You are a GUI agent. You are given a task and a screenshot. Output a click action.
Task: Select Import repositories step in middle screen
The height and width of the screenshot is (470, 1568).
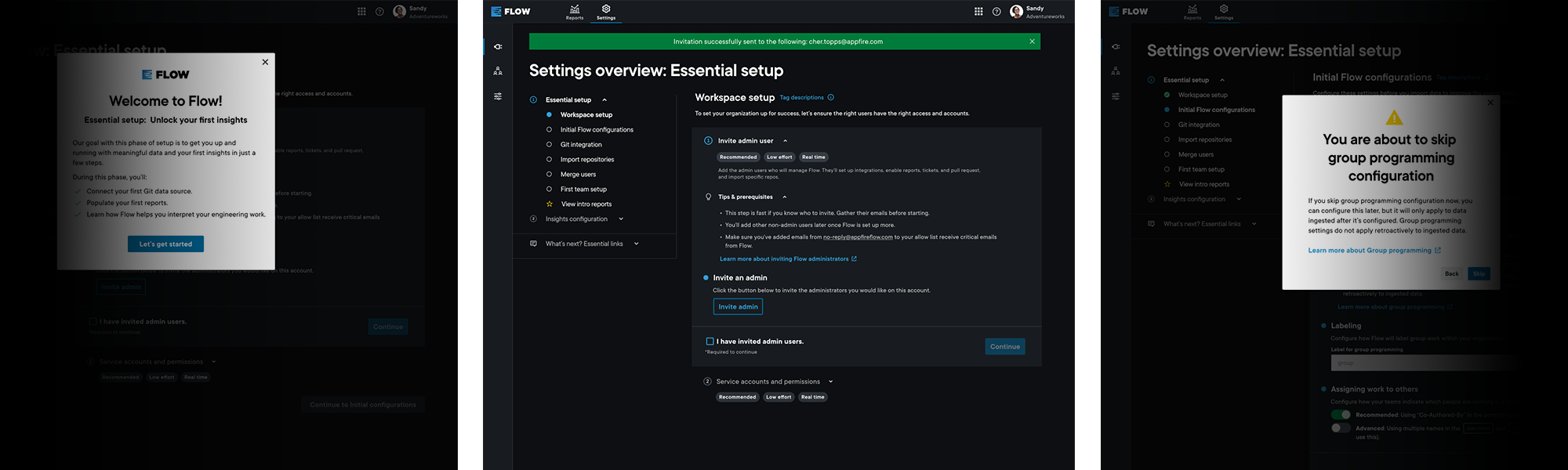click(x=587, y=160)
